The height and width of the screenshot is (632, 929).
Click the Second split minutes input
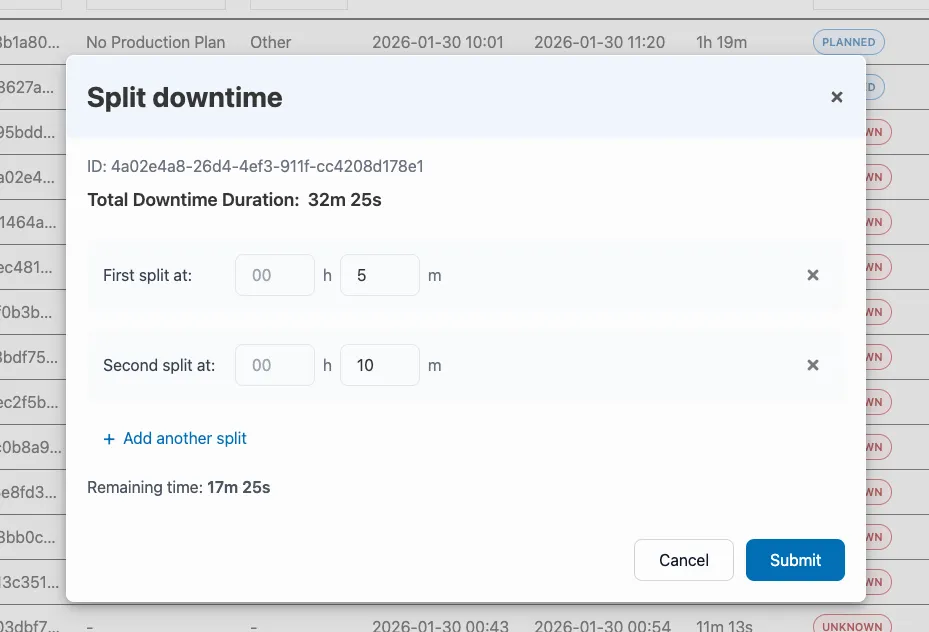tap(379, 365)
